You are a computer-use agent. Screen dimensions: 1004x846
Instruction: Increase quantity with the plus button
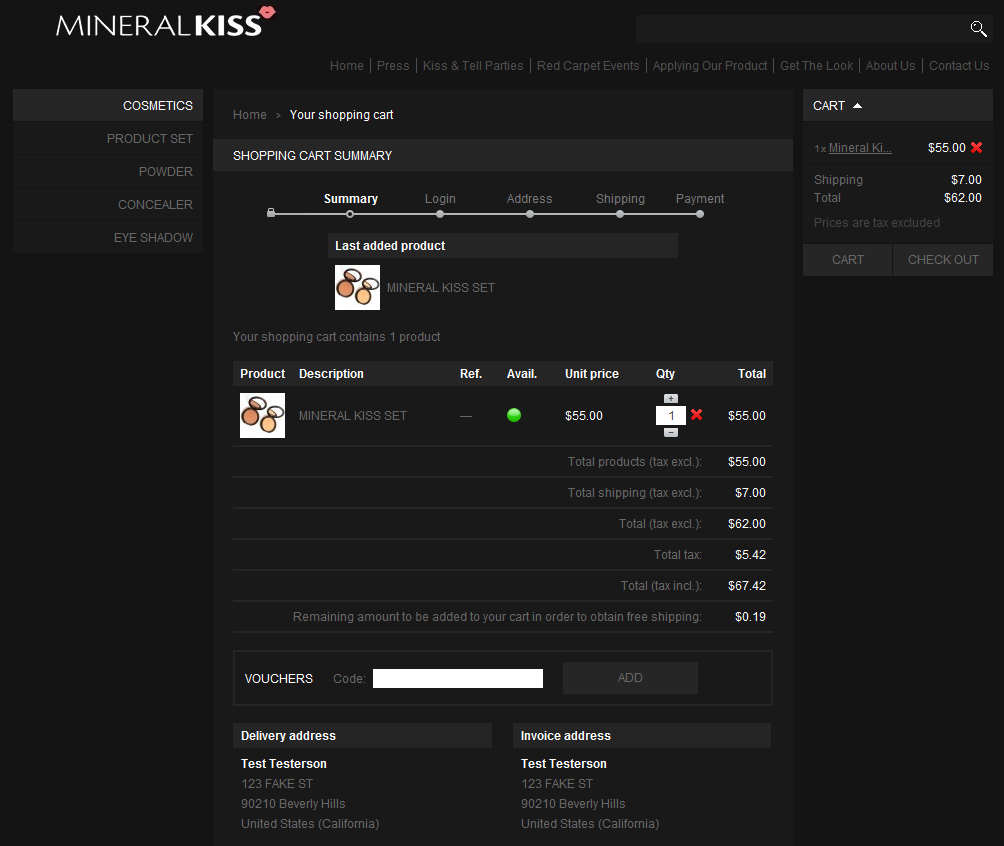tap(670, 398)
